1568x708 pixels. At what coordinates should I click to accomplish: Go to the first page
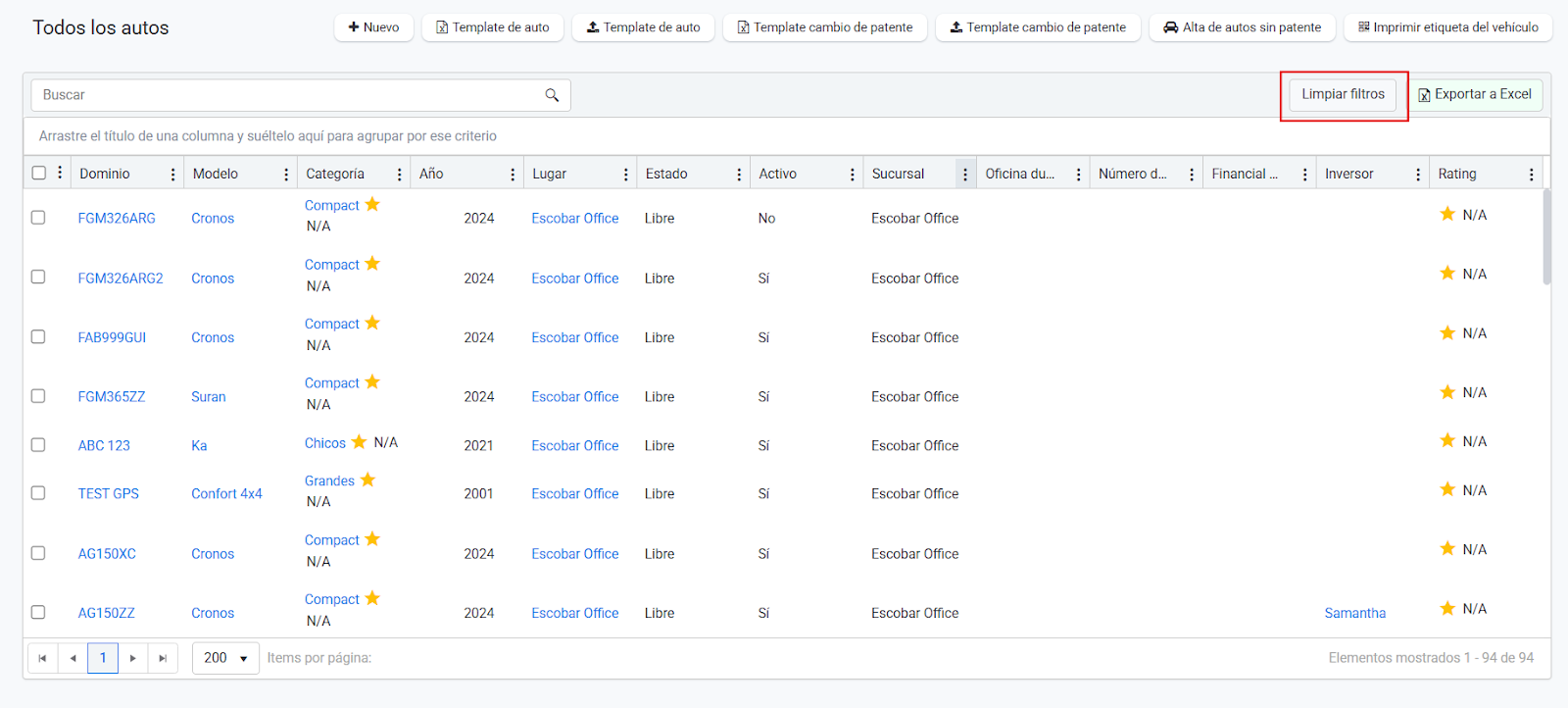42,658
